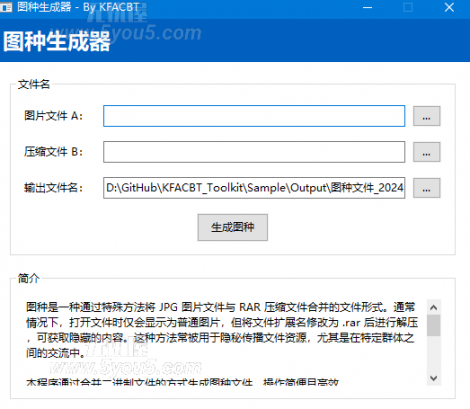This screenshot has height=409, width=470.
Task: Click the 简介 scrollbar thumb
Action: 434,325
